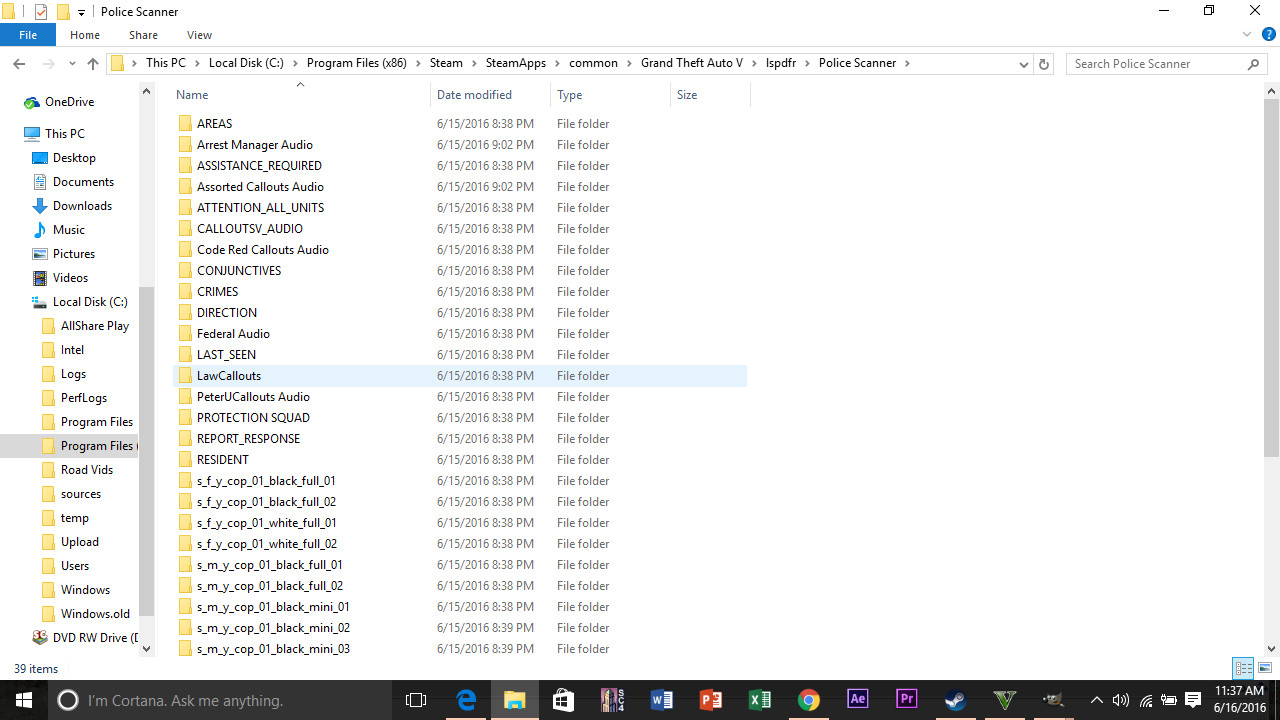The height and width of the screenshot is (720, 1280).
Task: Open the Wi-Fi network tray icon
Action: (x=1145, y=700)
